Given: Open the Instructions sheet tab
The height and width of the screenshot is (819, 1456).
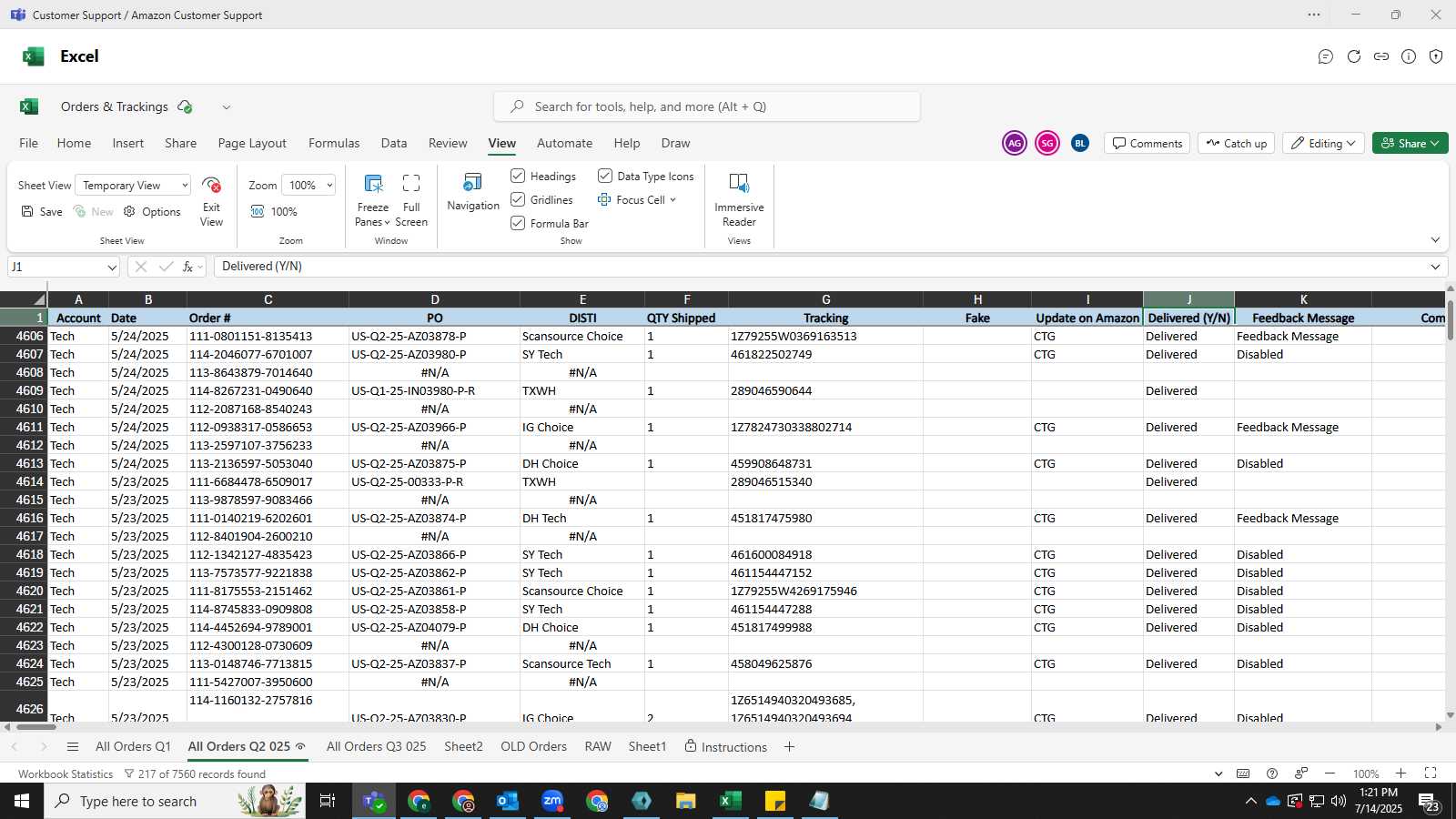Looking at the screenshot, I should (x=725, y=747).
